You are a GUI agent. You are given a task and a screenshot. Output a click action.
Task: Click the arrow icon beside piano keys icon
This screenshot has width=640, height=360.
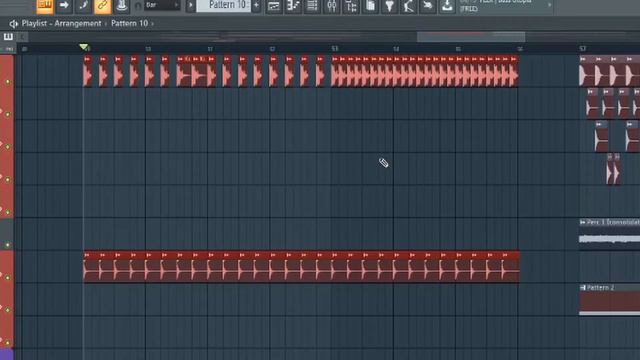22,37
